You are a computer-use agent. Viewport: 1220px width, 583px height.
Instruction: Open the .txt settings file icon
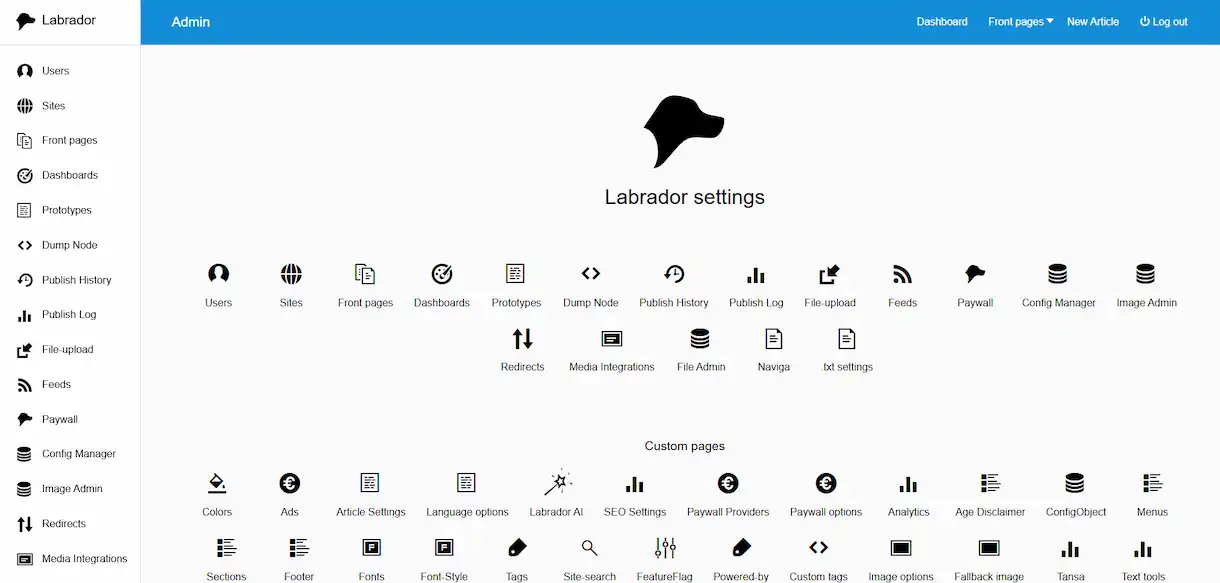tap(847, 338)
